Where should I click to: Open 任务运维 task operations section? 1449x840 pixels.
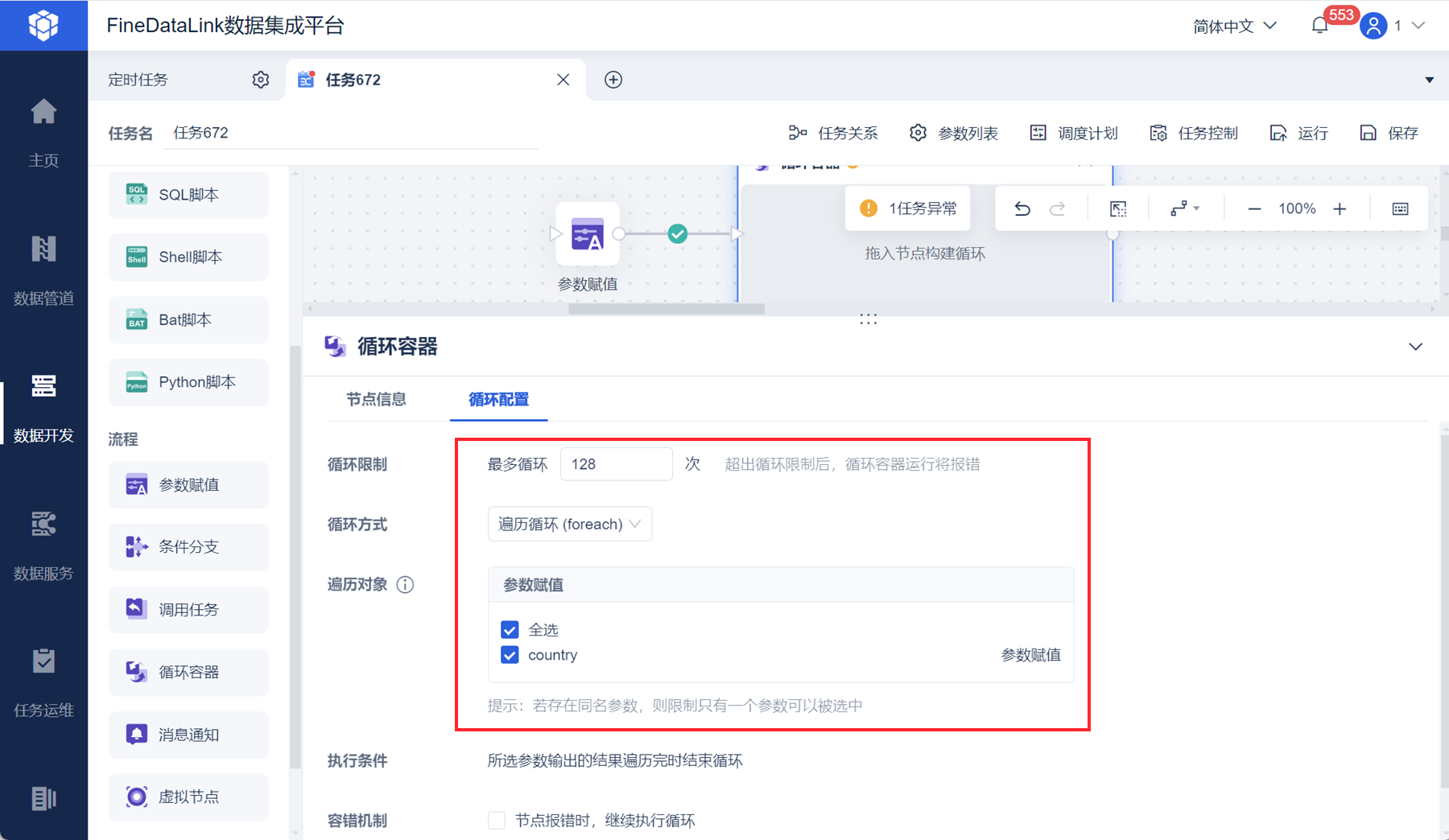coord(43,683)
